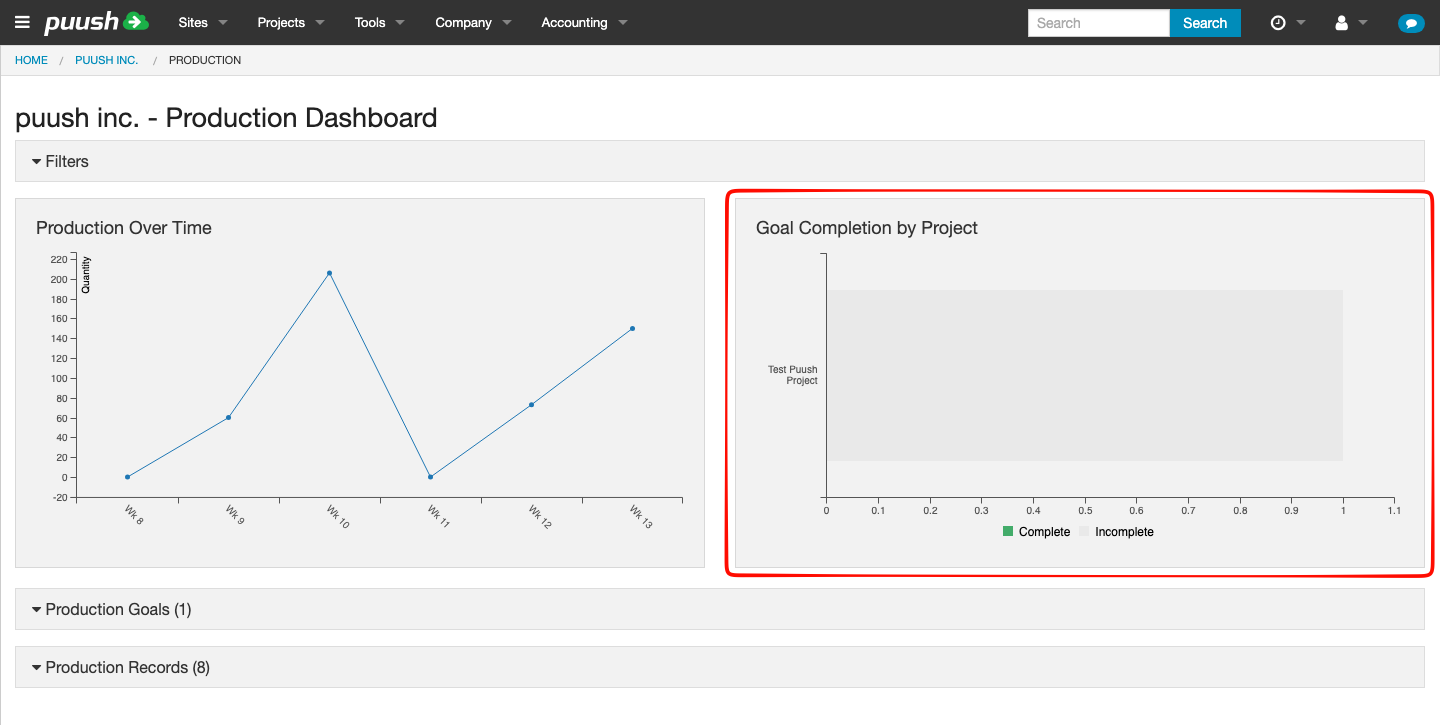Image resolution: width=1440 pixels, height=725 pixels.
Task: Open the navigation hamburger menu
Action: pyautogui.click(x=22, y=22)
